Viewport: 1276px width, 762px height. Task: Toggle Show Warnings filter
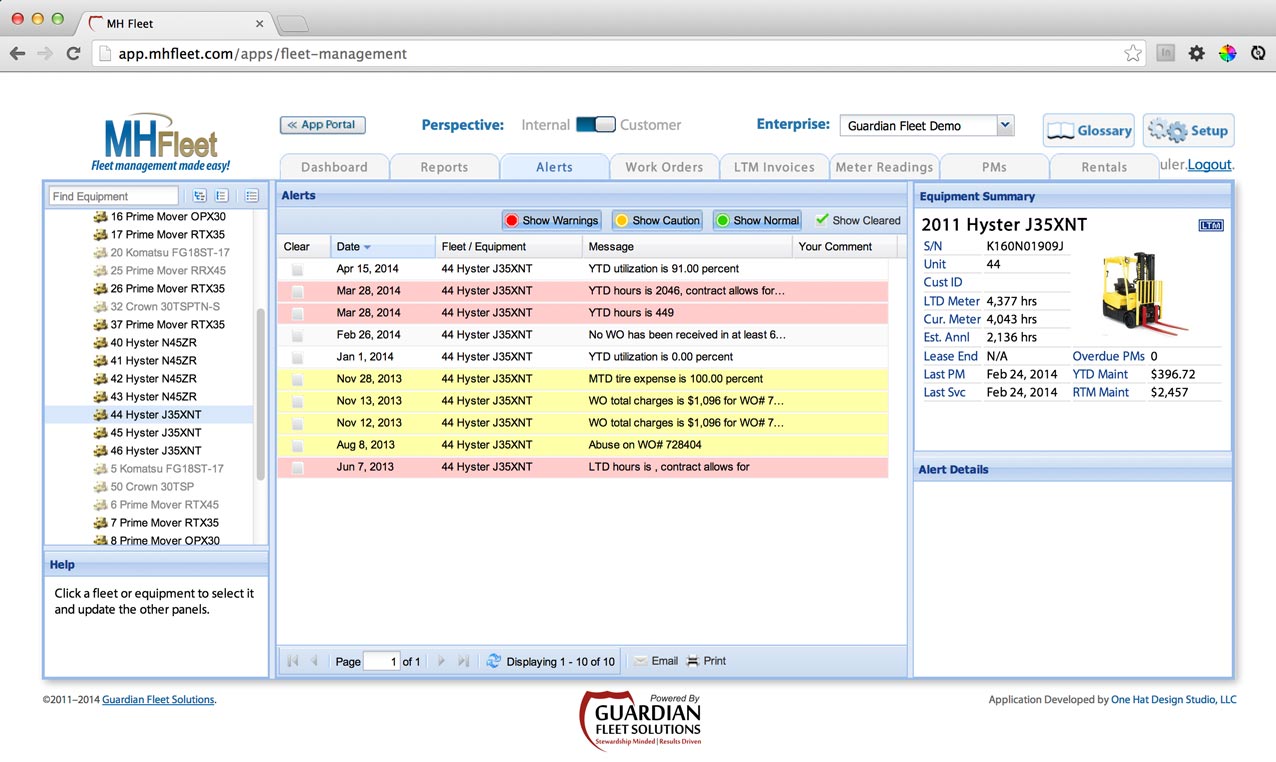pos(551,220)
